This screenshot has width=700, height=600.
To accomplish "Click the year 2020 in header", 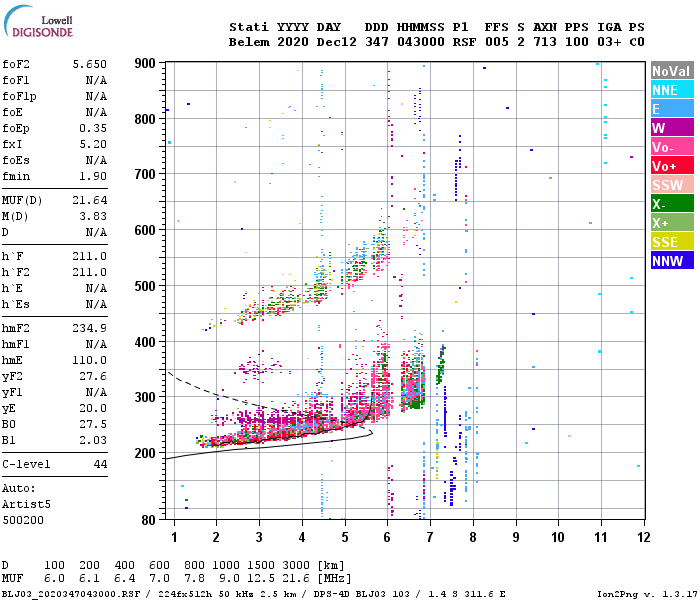I will pos(293,42).
